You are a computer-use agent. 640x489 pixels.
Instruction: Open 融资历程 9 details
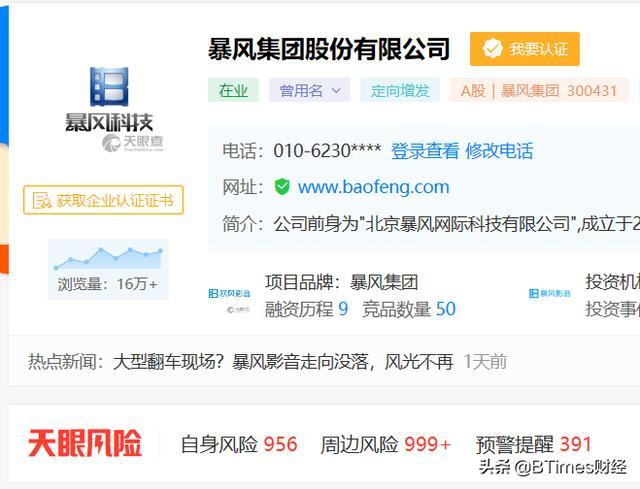pyautogui.click(x=307, y=309)
